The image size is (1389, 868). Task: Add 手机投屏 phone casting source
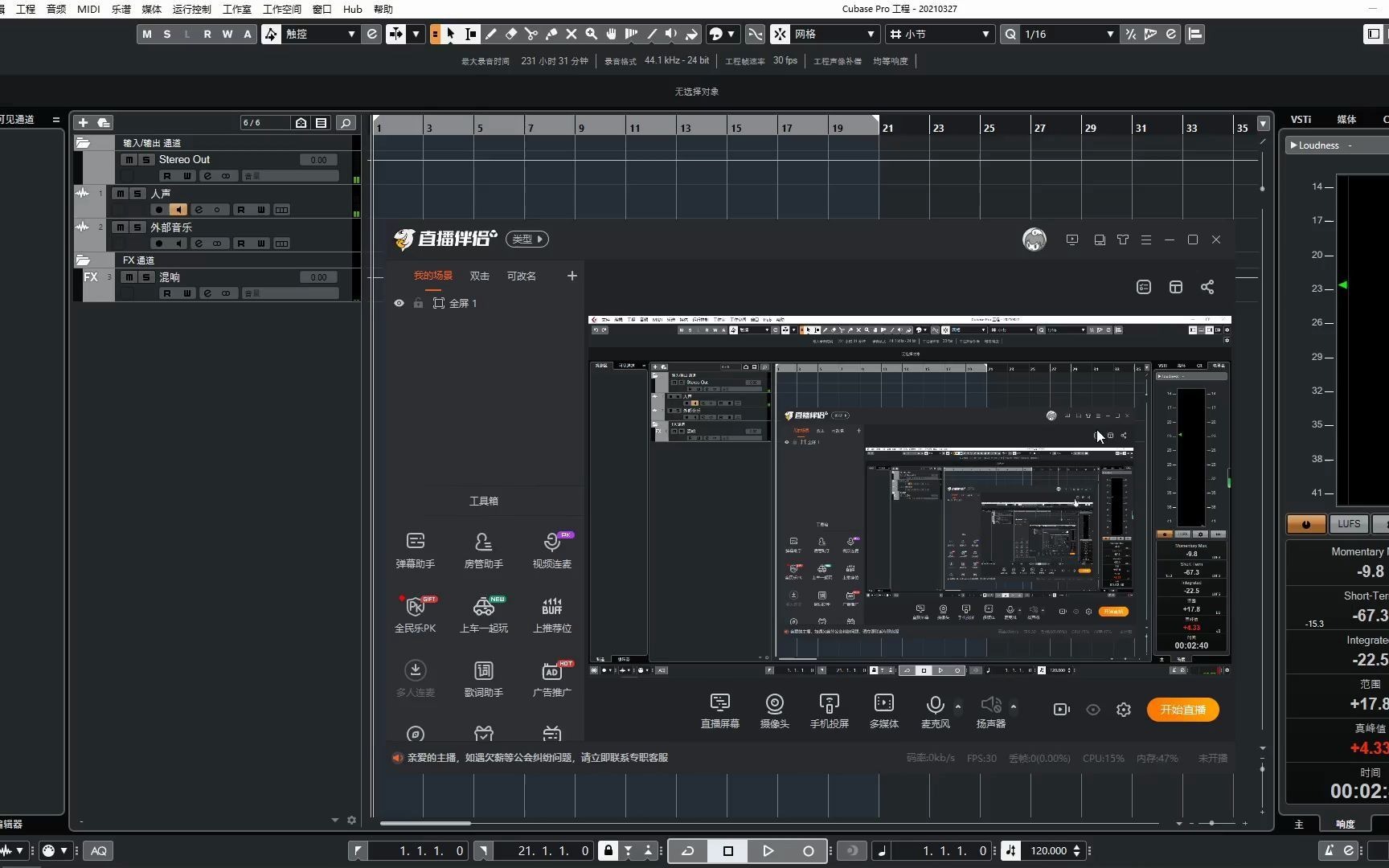pos(830,710)
